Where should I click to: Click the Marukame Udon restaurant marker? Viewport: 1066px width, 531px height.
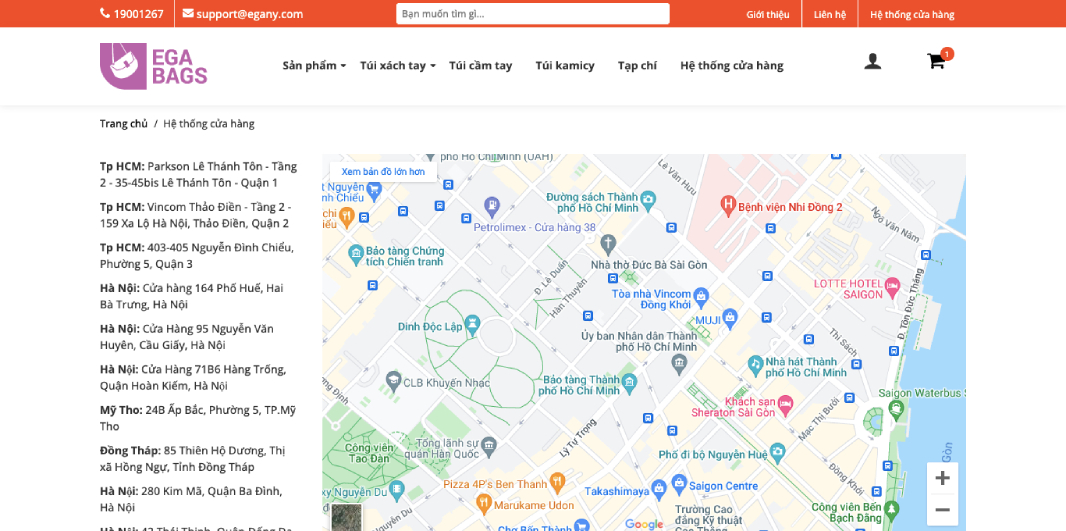(x=483, y=502)
